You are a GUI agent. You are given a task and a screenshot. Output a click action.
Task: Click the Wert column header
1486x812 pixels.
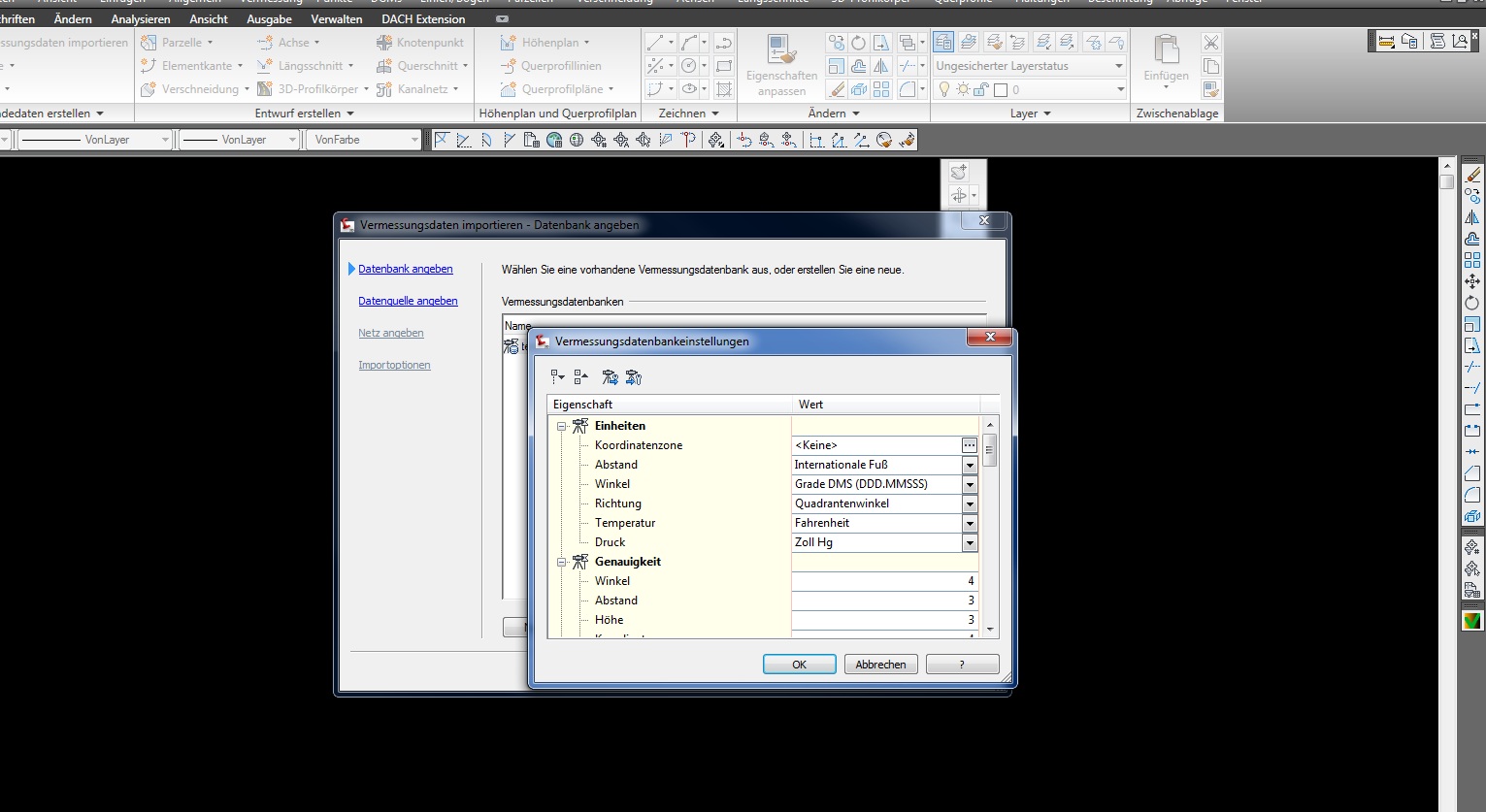click(886, 405)
